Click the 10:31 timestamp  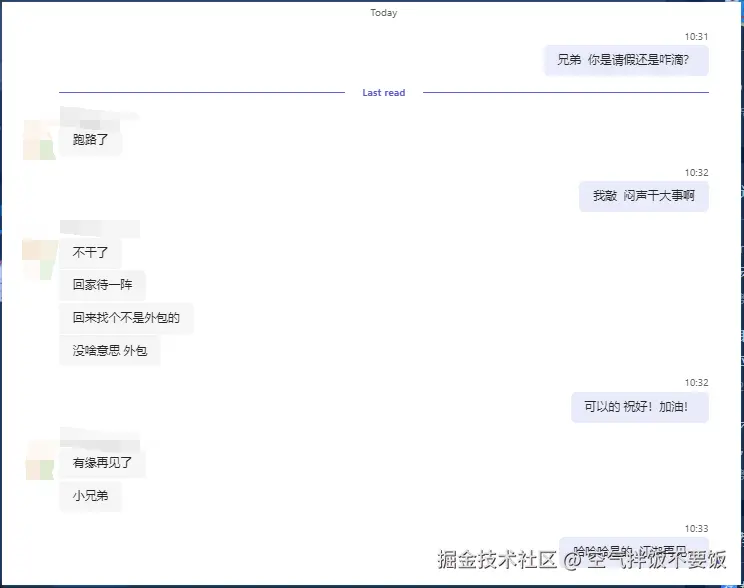[696, 37]
